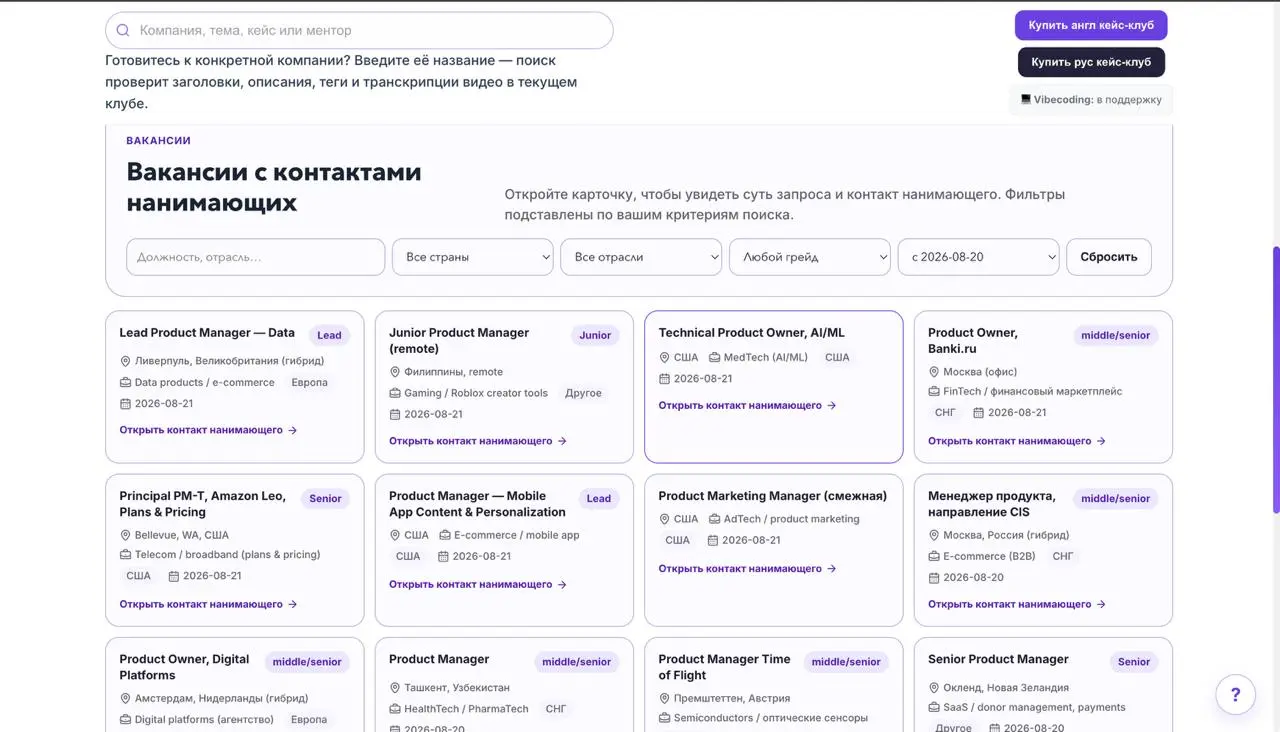
Task: Click the Должность, отрасль filter input
Action: click(255, 257)
